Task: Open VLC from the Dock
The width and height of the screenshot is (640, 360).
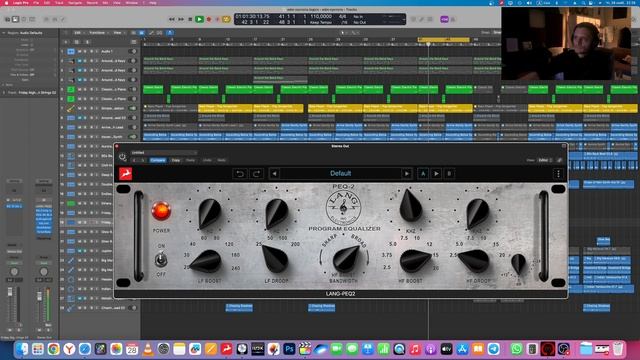Action: (147, 349)
